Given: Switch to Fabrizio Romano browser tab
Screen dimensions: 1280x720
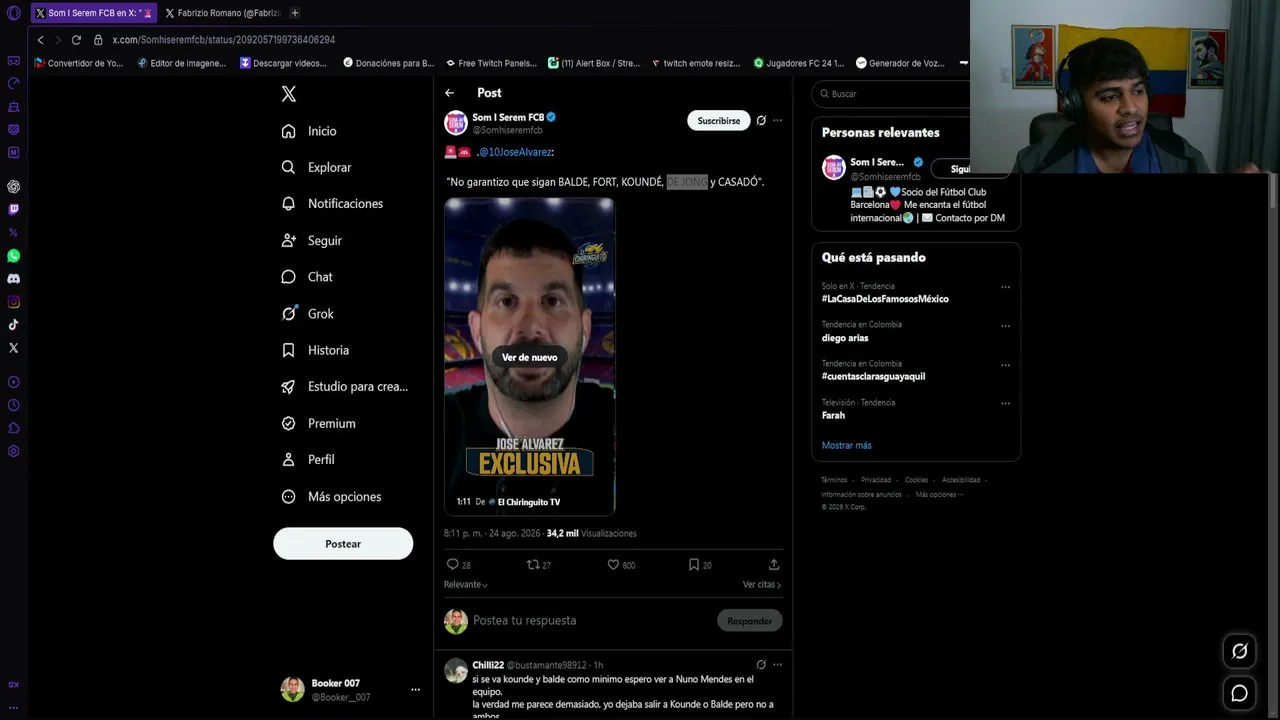Looking at the screenshot, I should pyautogui.click(x=221, y=13).
